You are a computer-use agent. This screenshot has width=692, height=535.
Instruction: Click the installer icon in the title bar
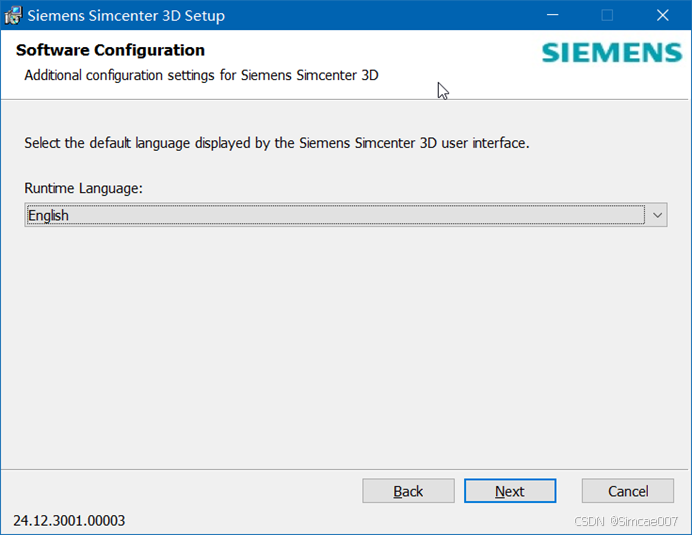pyautogui.click(x=13, y=15)
